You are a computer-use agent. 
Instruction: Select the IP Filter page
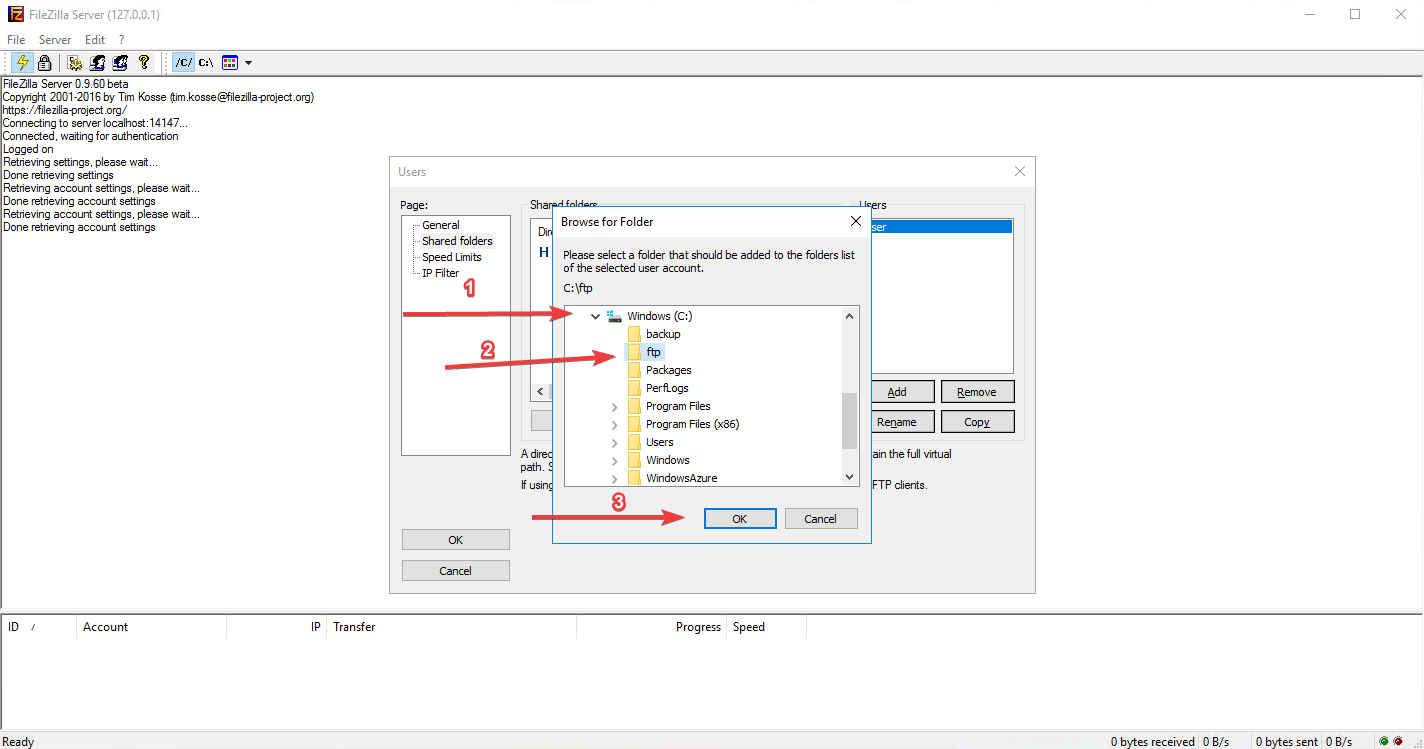pyautogui.click(x=441, y=273)
